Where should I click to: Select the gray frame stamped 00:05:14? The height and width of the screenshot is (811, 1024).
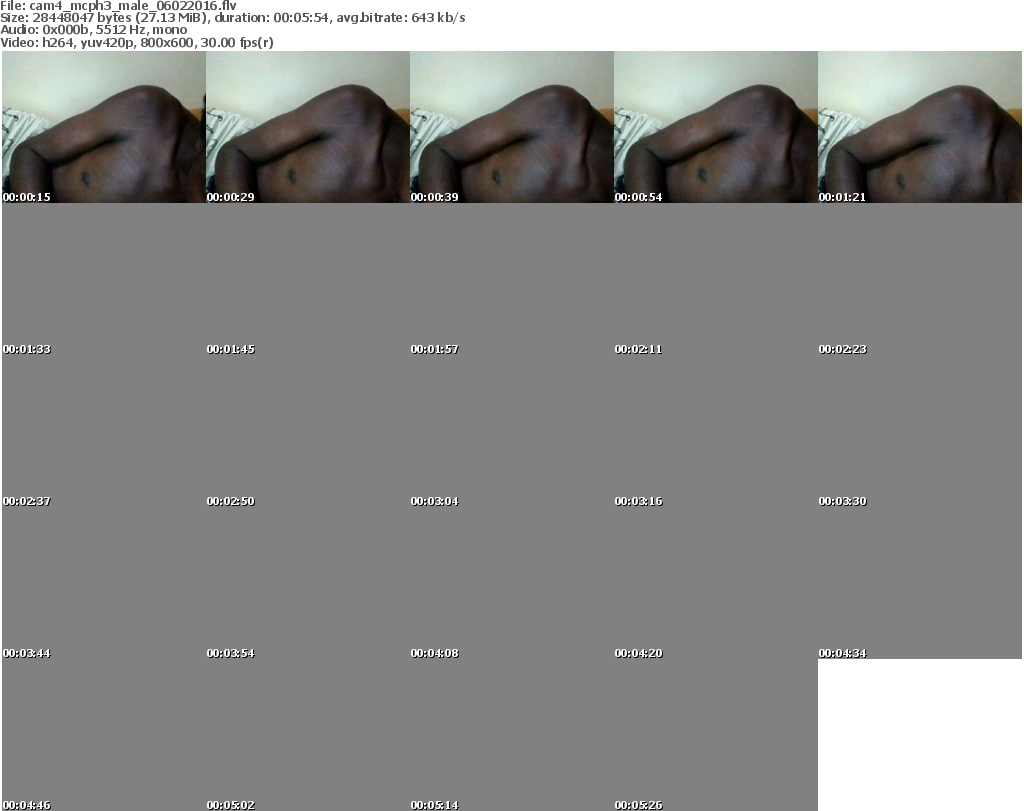pyautogui.click(x=512, y=735)
